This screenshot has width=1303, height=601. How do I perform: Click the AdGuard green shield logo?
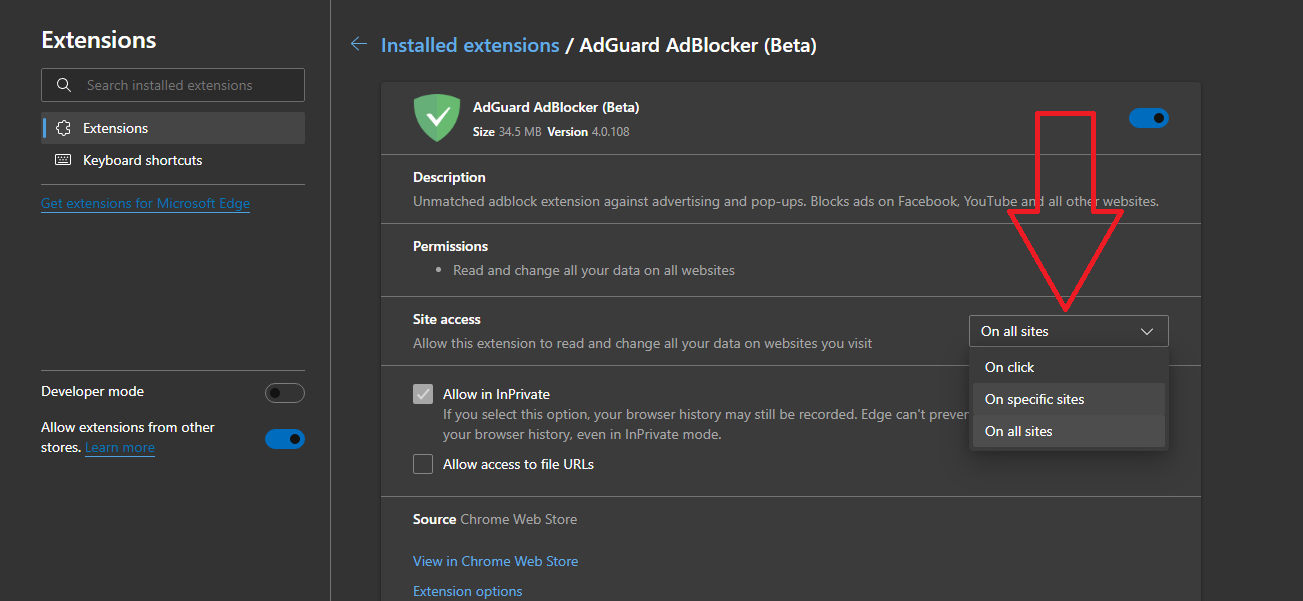pyautogui.click(x=437, y=118)
